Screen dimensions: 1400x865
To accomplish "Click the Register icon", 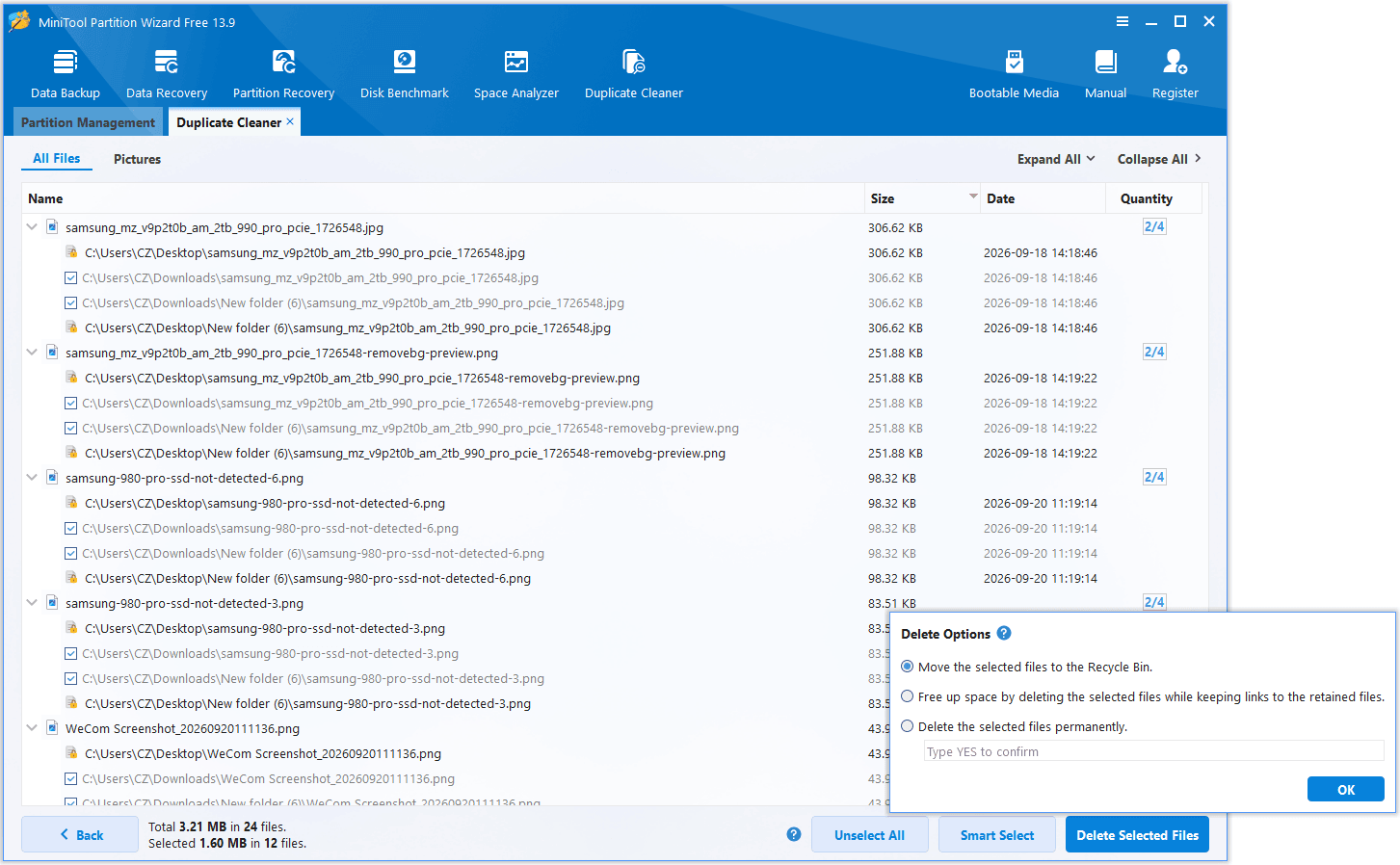I will pyautogui.click(x=1175, y=74).
